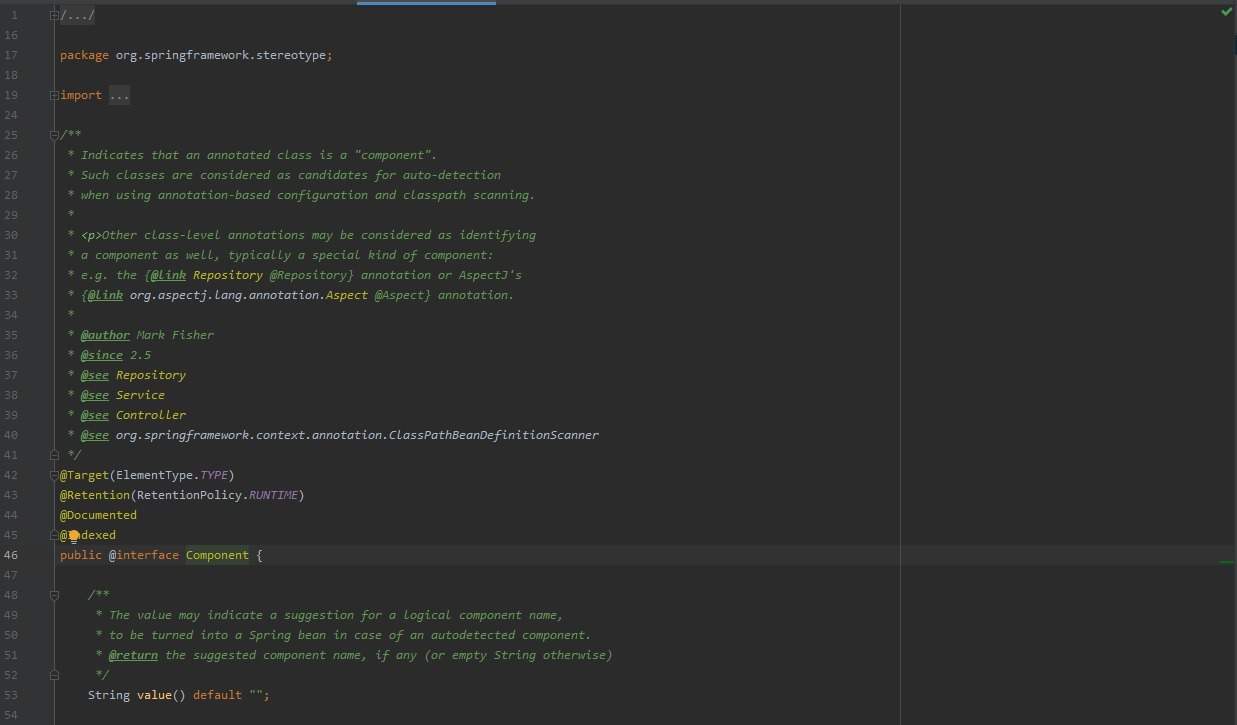This screenshot has width=1237, height=725.
Task: Click line number 46 in the gutter
Action: point(11,555)
